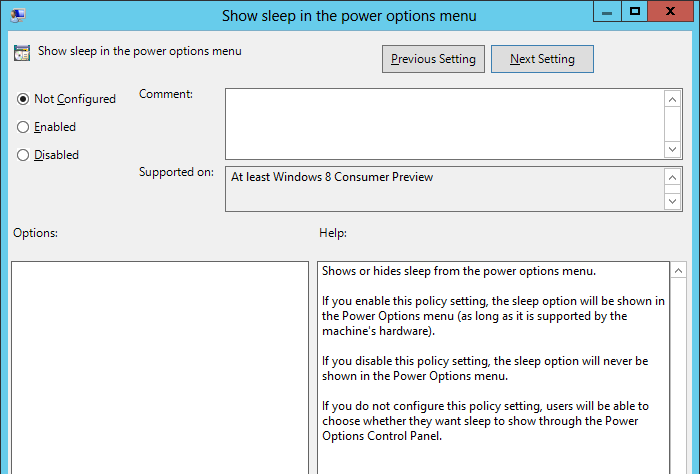Close the Show sleep policy dialog
This screenshot has width=700, height=474.
pos(673,12)
